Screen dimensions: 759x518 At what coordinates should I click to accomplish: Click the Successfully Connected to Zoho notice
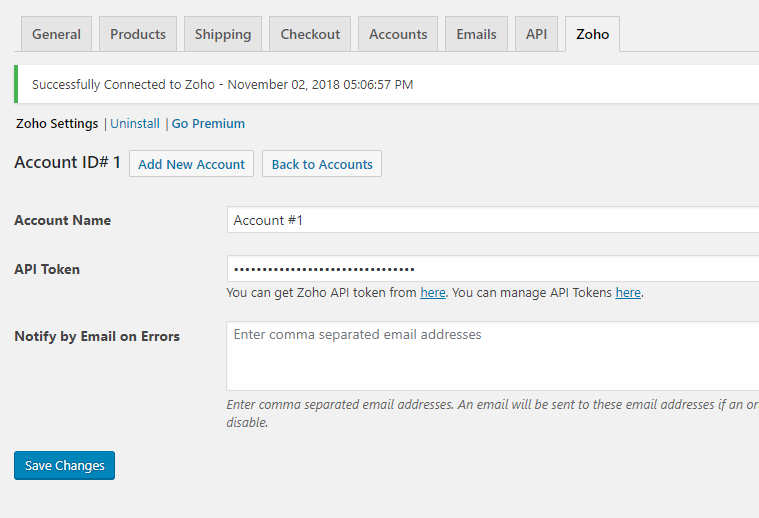pos(223,84)
